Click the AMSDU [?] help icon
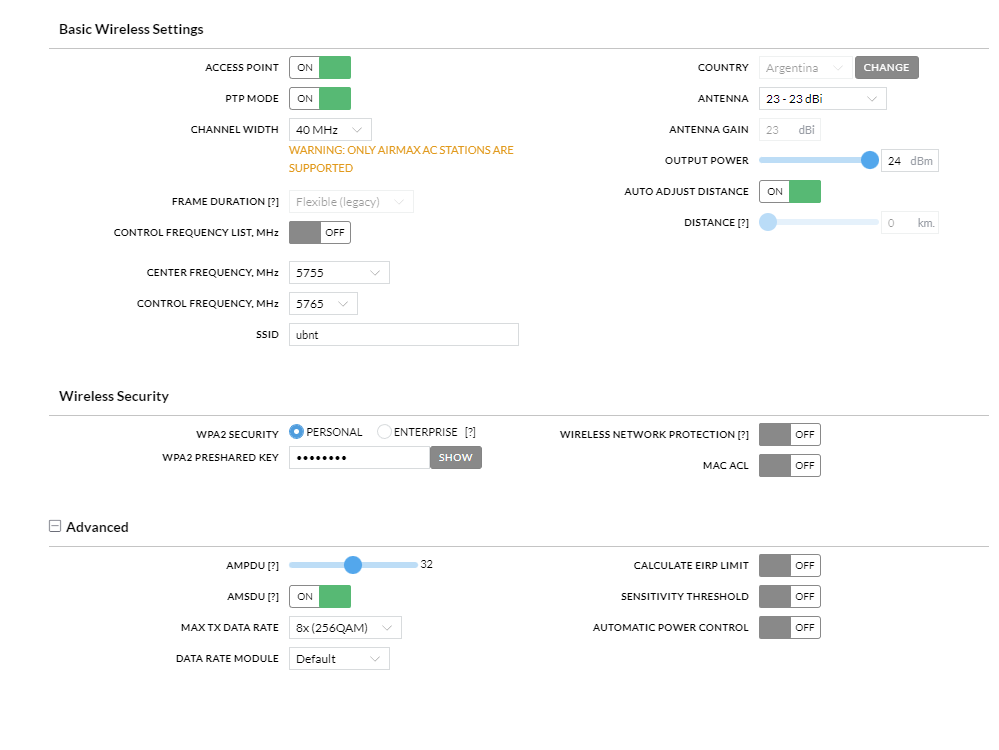This screenshot has width=999, height=750. [x=272, y=597]
